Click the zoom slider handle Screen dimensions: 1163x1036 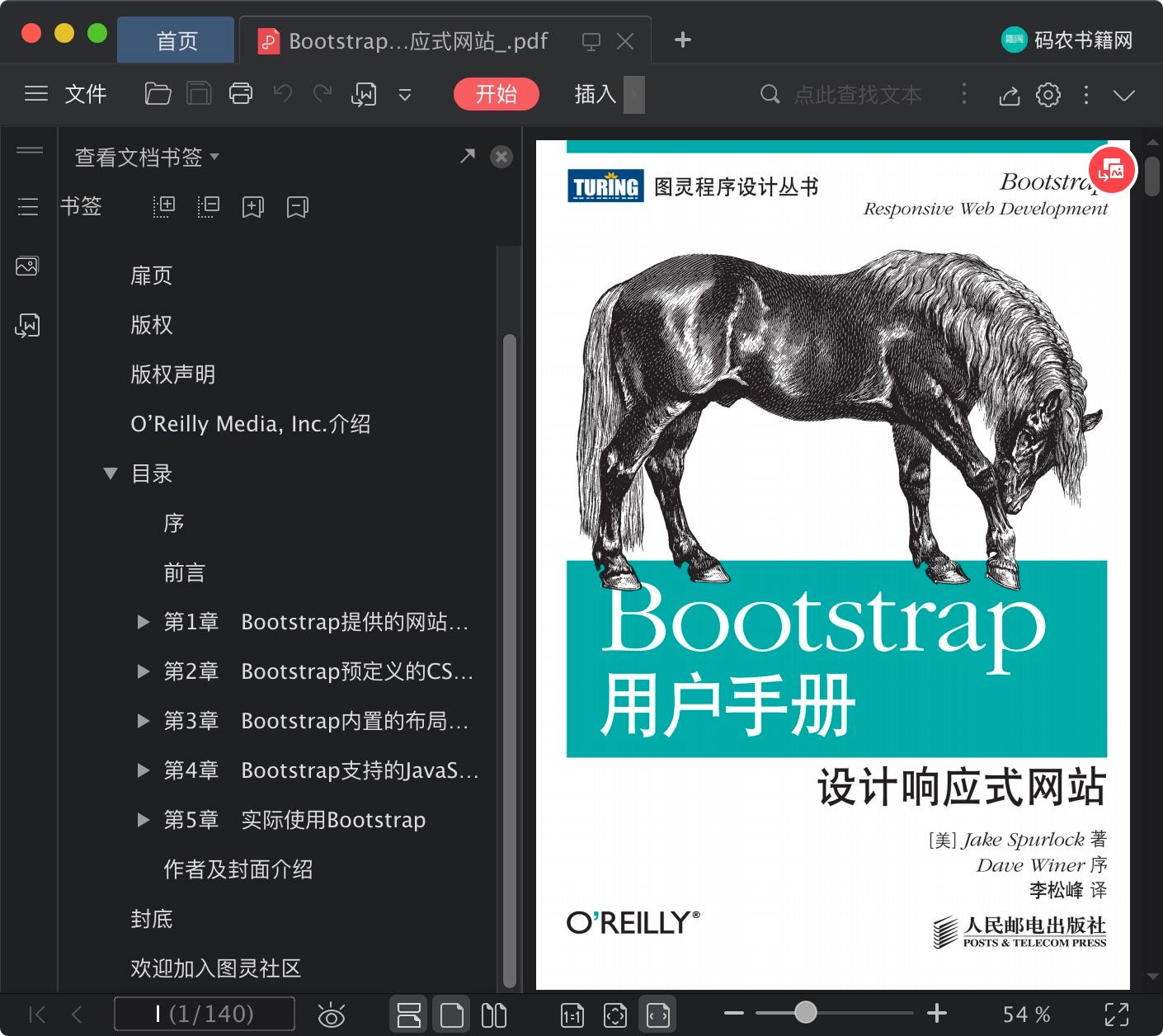click(x=806, y=1012)
